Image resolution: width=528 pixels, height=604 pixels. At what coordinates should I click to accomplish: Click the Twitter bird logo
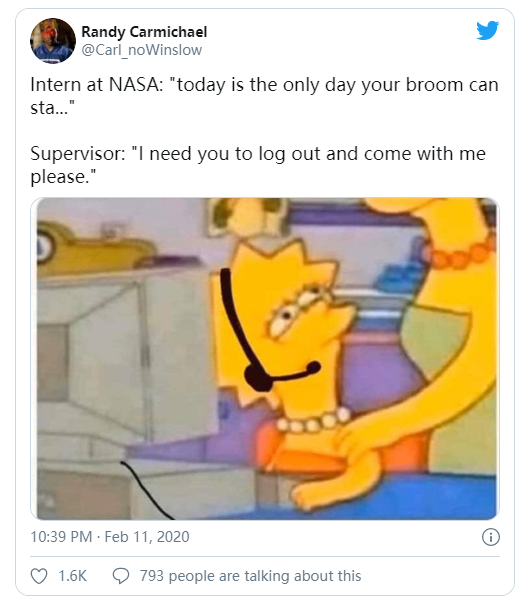click(487, 30)
